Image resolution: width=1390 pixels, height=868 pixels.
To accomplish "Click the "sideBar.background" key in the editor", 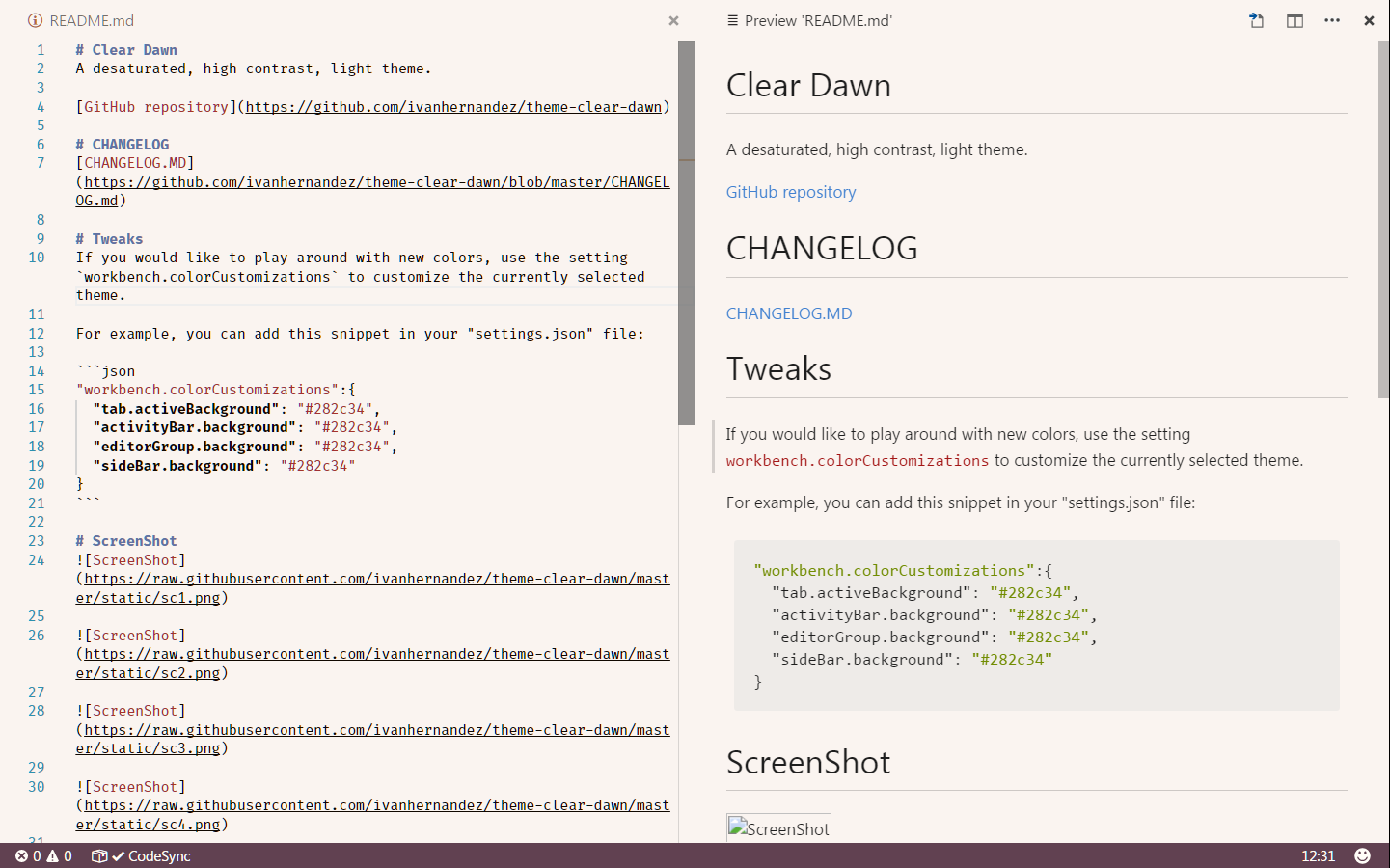I will [177, 466].
